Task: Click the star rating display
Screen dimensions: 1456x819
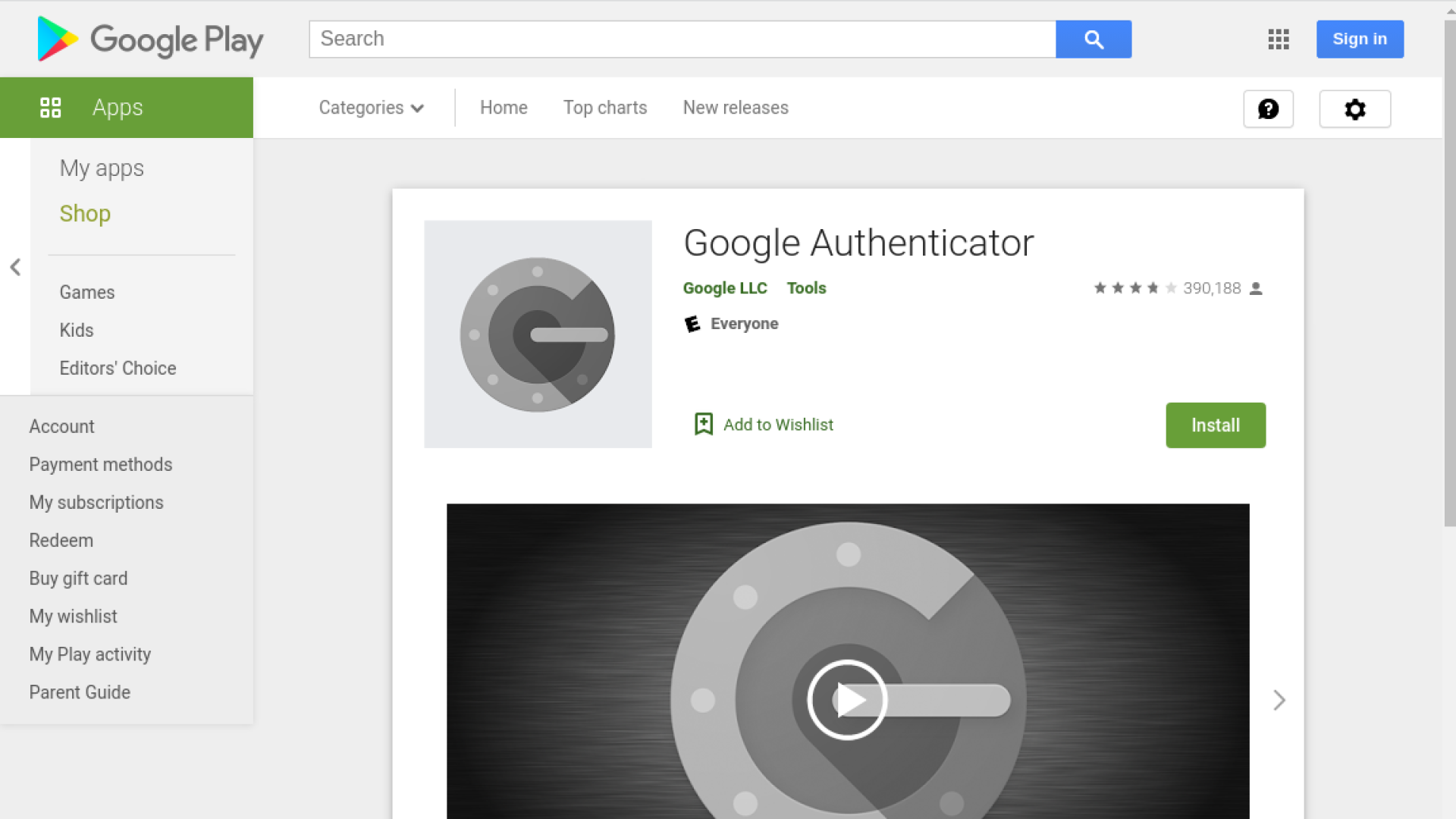Action: pos(1134,288)
